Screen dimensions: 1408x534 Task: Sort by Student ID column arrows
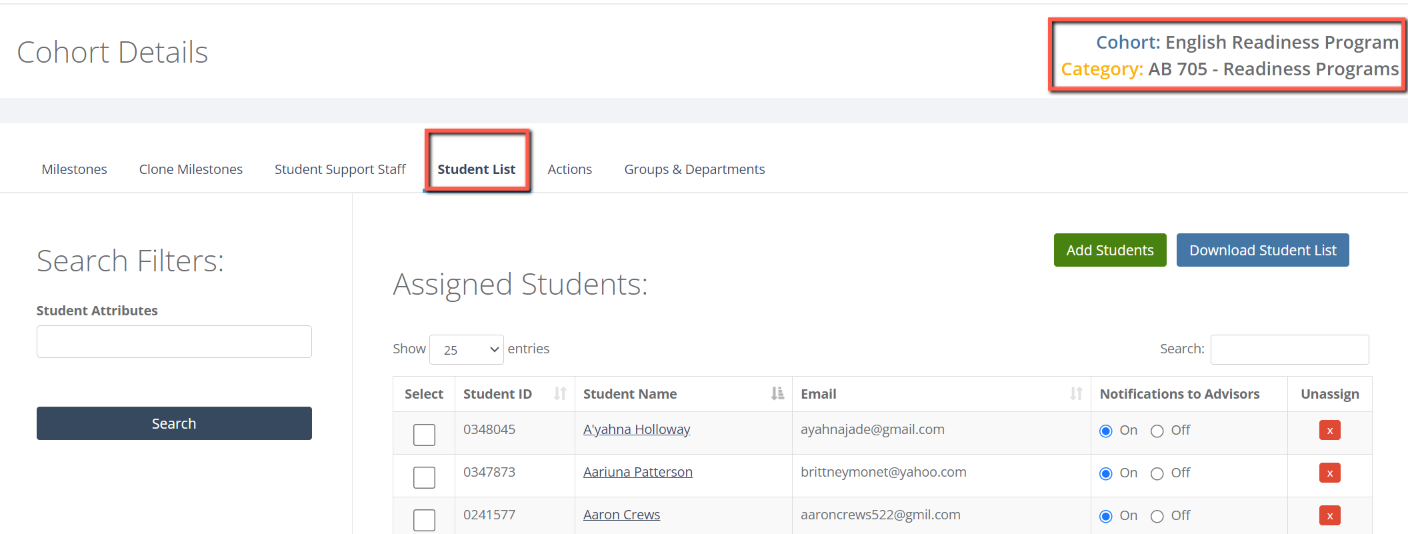coord(560,394)
